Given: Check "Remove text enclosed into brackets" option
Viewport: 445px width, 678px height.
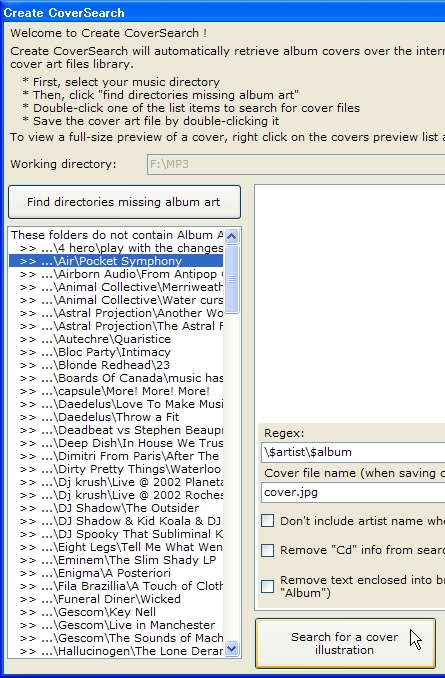Looking at the screenshot, I should [x=267, y=586].
